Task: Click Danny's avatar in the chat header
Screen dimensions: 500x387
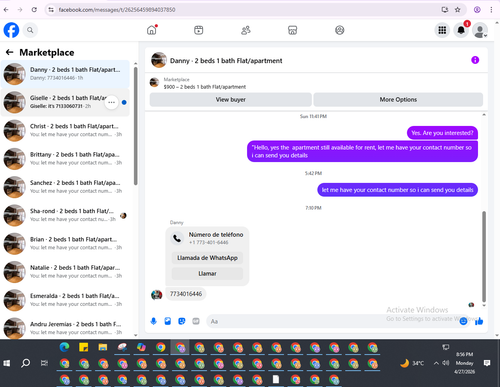Action: click(159, 60)
